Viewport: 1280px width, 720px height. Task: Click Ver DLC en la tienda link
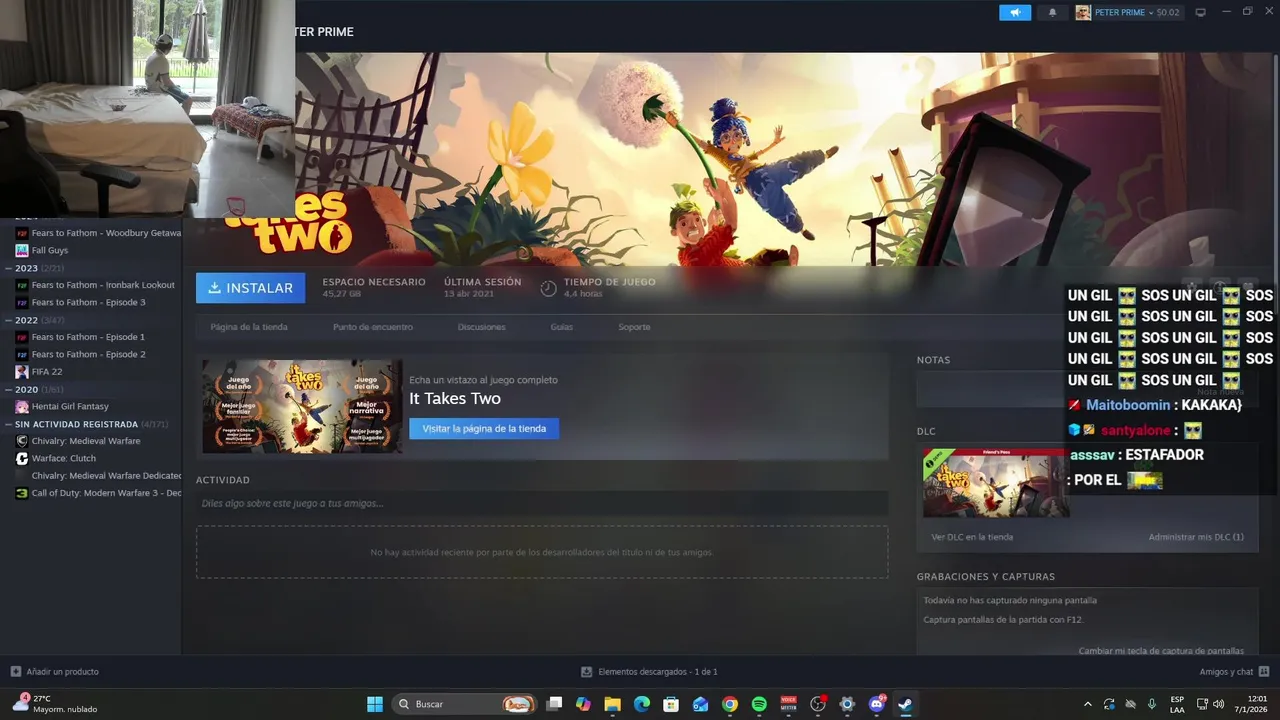click(972, 537)
